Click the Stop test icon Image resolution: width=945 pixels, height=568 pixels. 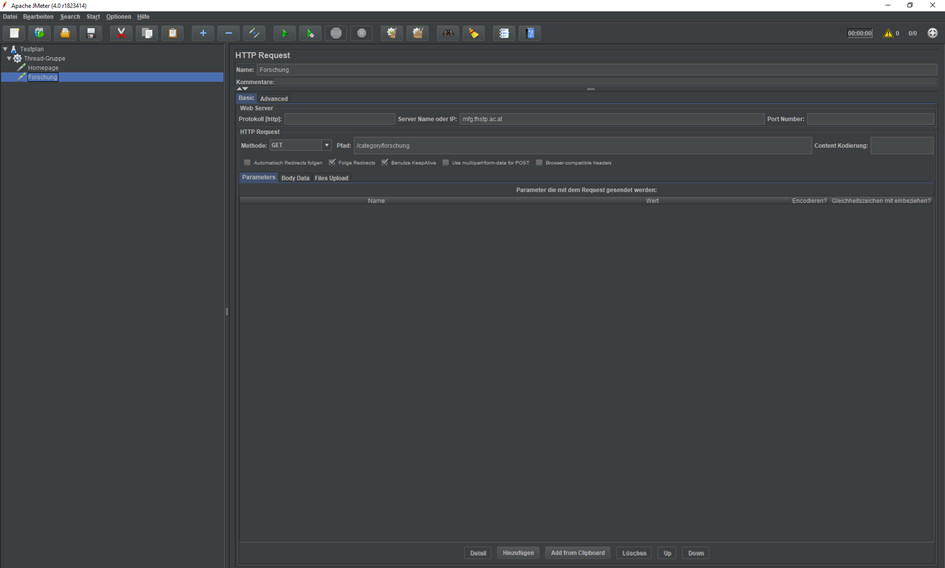point(336,33)
